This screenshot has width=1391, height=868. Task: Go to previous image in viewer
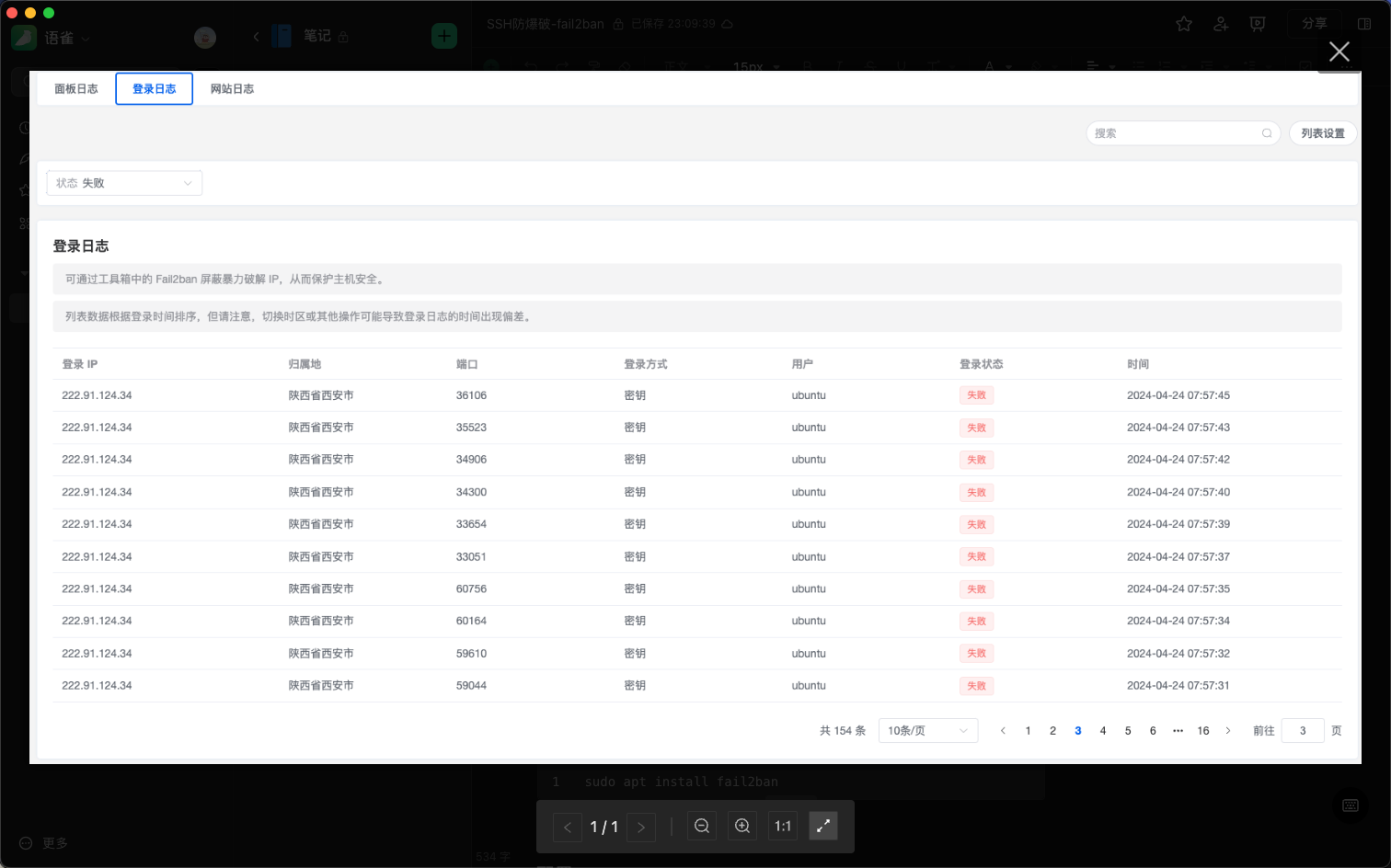click(x=568, y=827)
